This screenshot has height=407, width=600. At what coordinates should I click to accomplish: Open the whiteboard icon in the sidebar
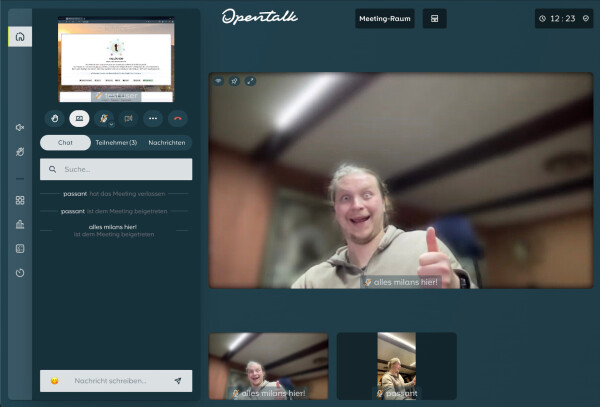[20, 249]
